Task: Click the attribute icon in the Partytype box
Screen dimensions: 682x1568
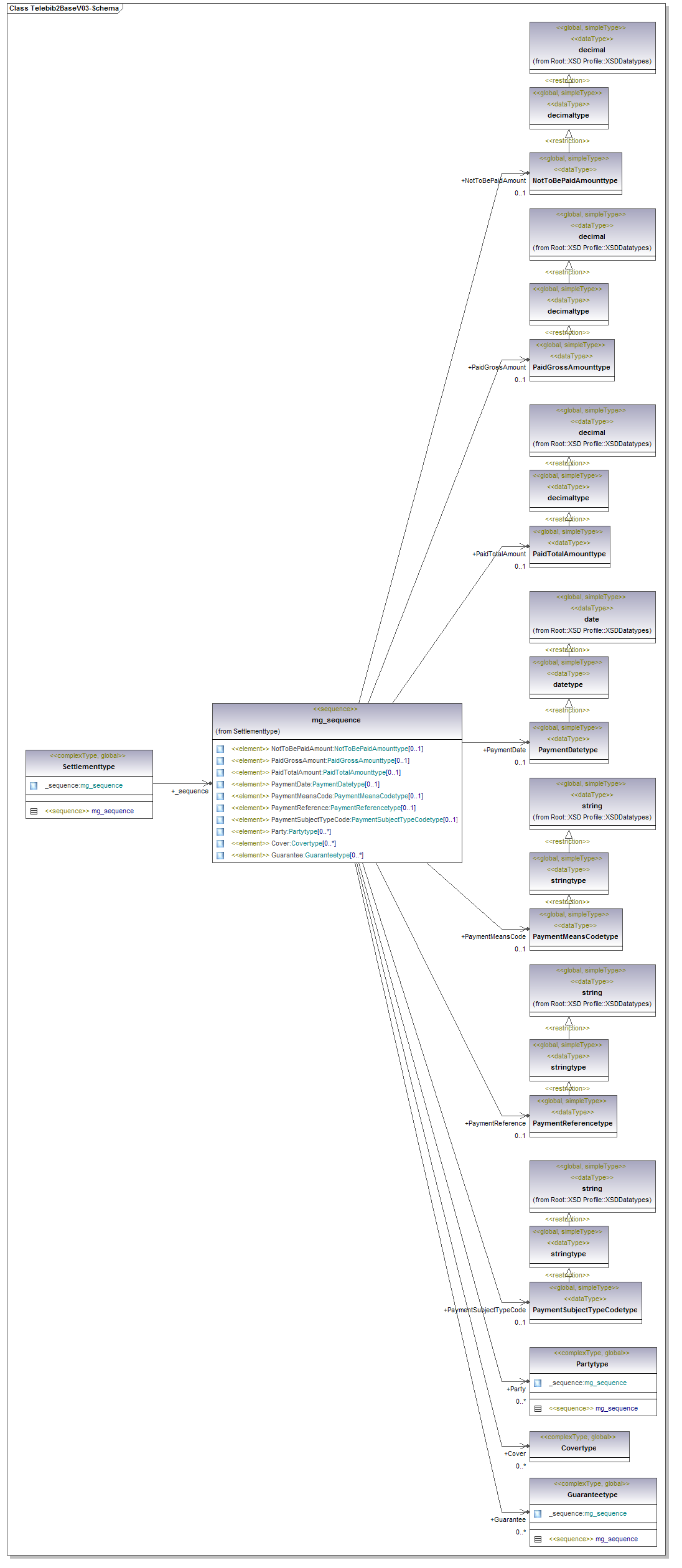Action: pyautogui.click(x=538, y=1383)
